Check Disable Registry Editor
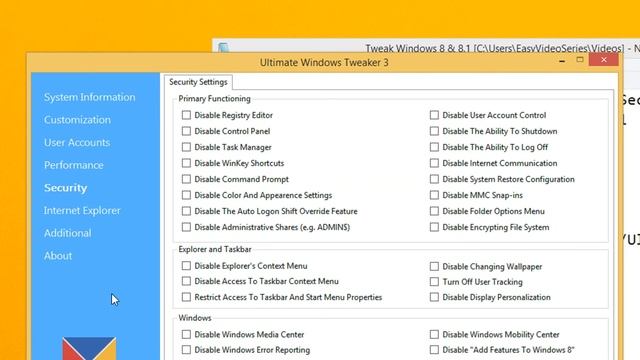This screenshot has width=640, height=360. click(x=186, y=115)
